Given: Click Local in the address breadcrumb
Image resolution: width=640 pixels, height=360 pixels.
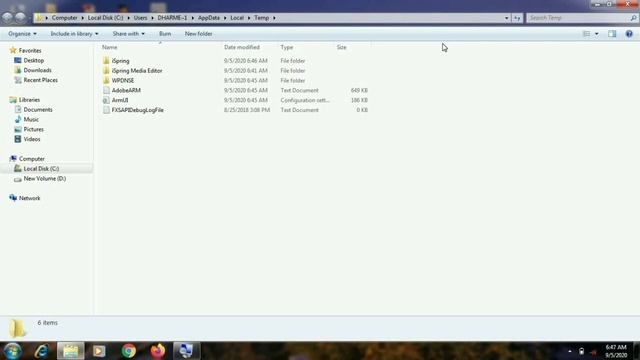Looking at the screenshot, I should click(237, 18).
